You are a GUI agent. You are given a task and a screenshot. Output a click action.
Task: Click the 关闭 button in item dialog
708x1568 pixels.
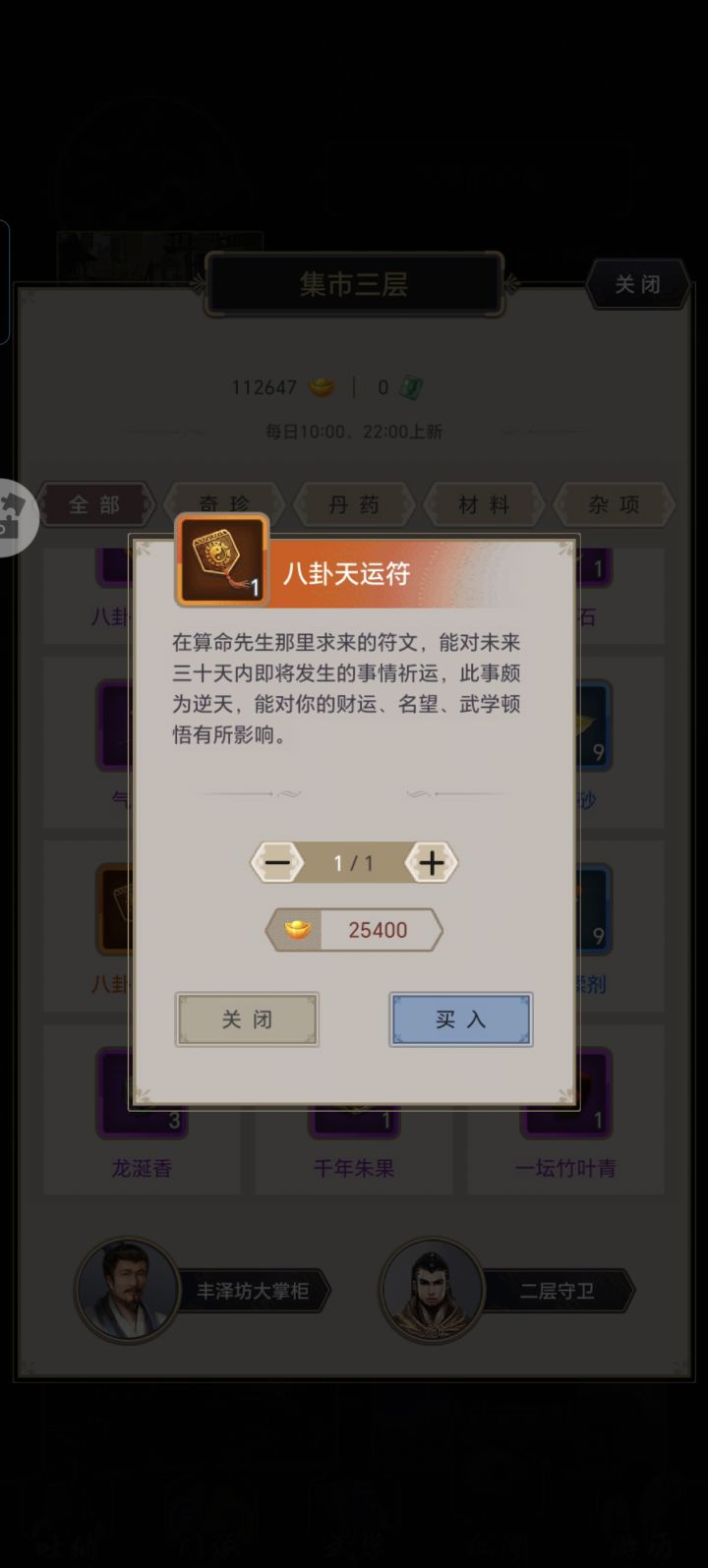point(247,1019)
